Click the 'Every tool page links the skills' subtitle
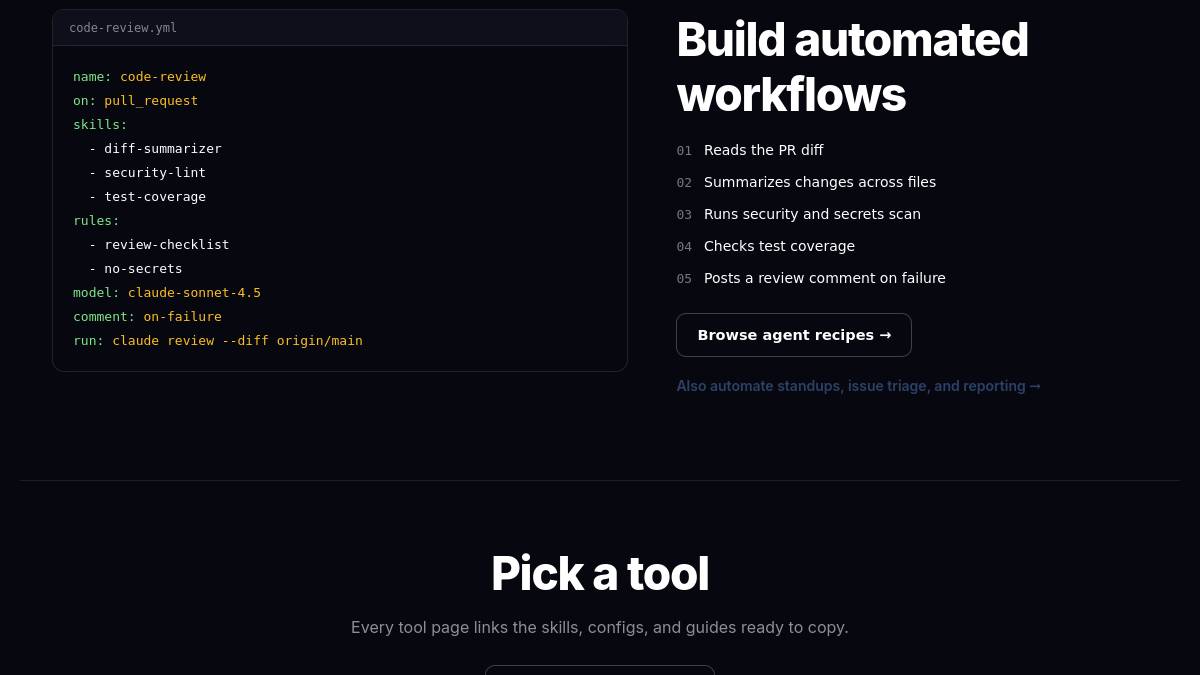Viewport: 1200px width, 675px height. click(x=600, y=628)
